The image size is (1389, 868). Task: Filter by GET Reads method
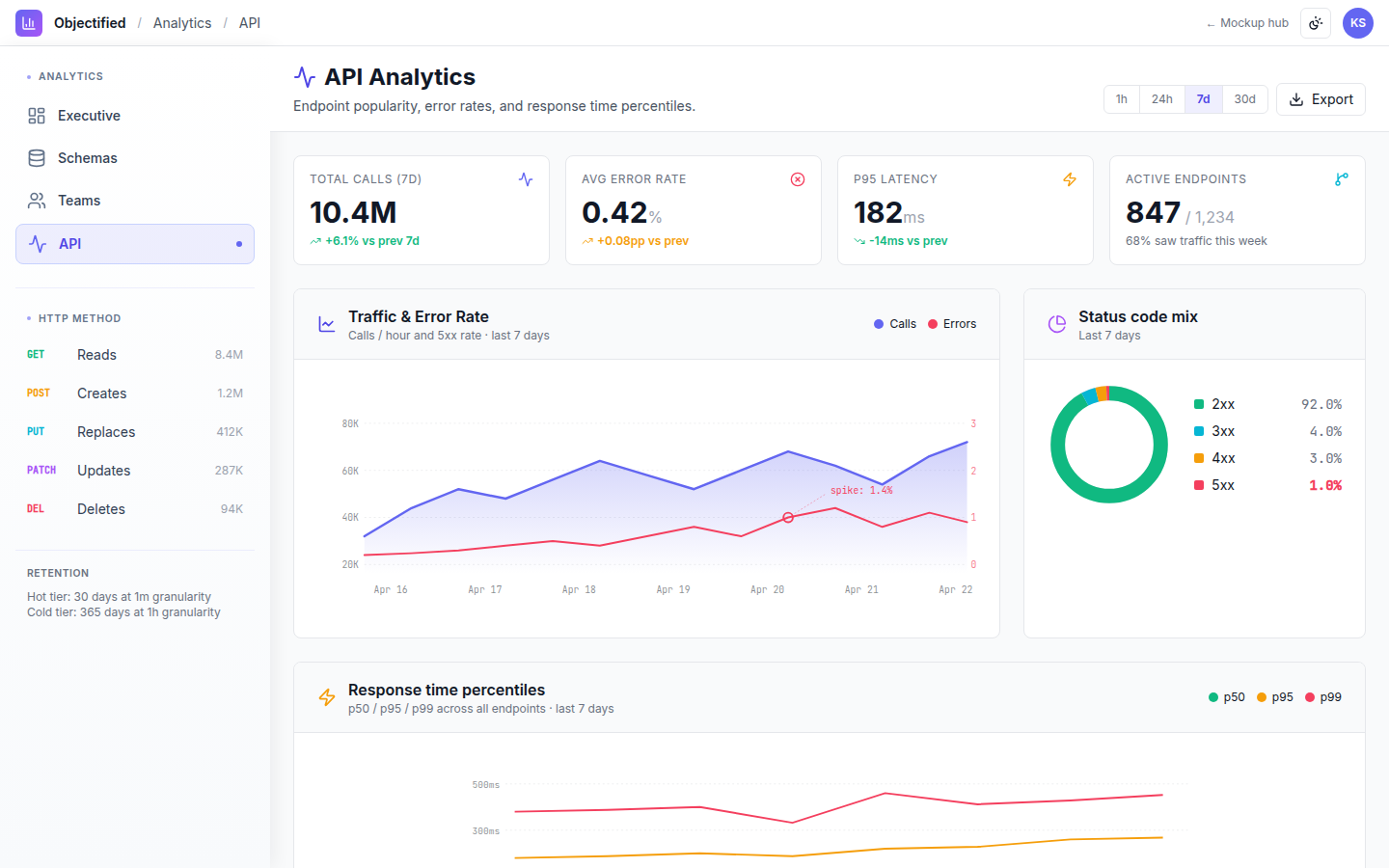pos(135,355)
